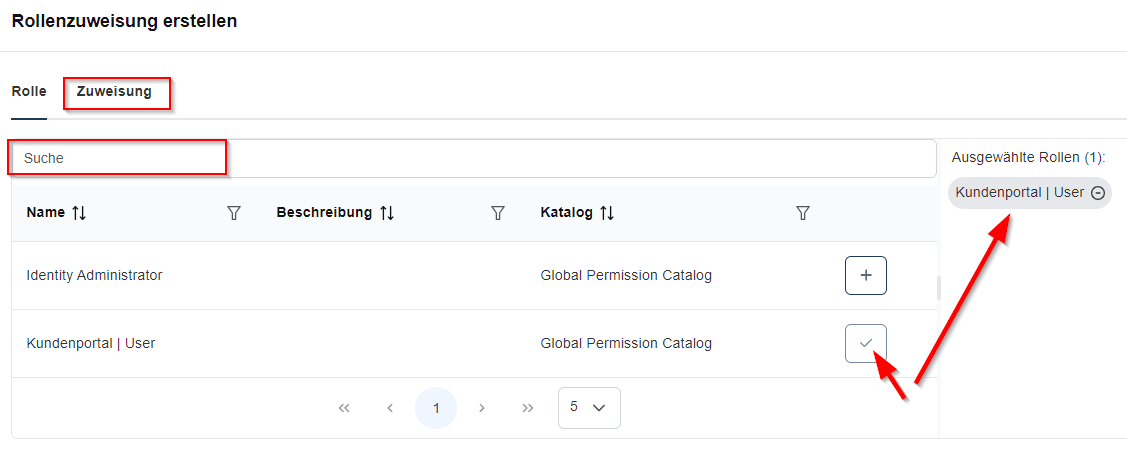1127x457 pixels.
Task: Open the Katalog column filter funnel
Action: click(802, 213)
